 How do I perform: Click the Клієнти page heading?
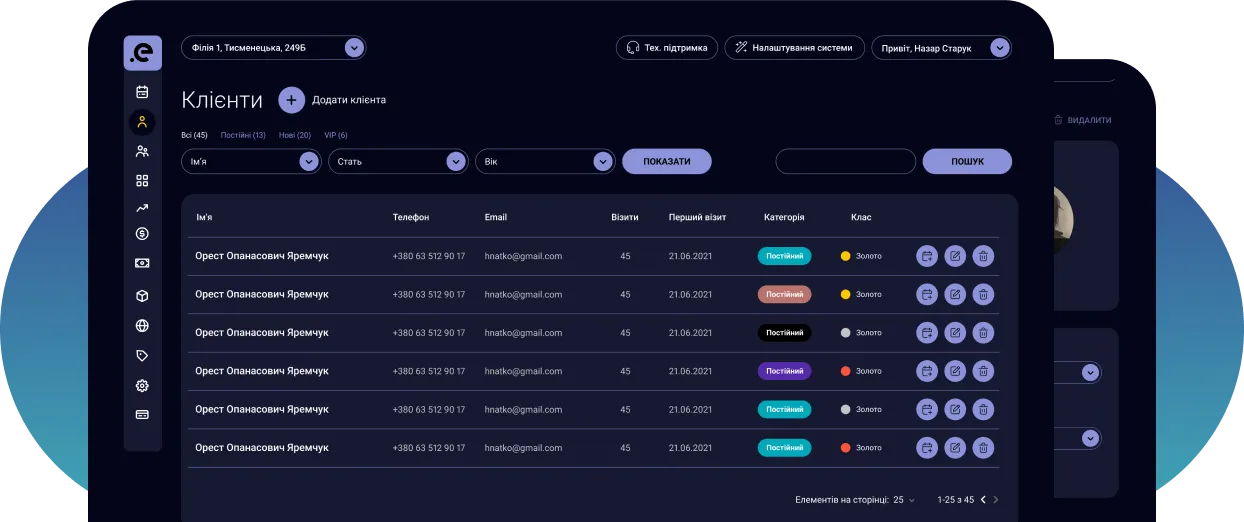222,100
